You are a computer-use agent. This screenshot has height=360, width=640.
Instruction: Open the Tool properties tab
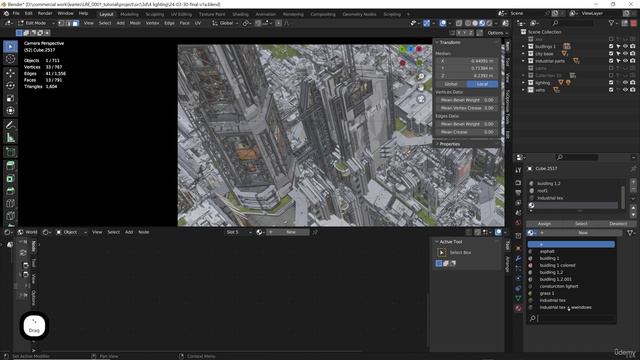(x=518, y=170)
